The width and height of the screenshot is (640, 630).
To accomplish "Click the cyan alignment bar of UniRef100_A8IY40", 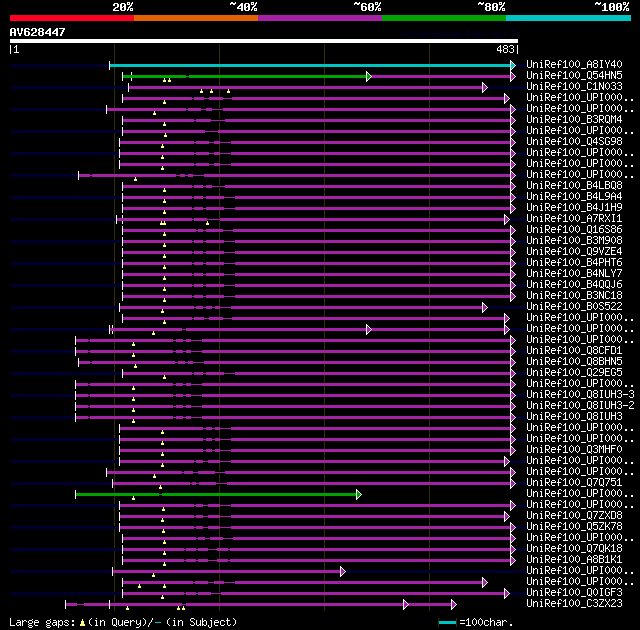I will (310, 65).
